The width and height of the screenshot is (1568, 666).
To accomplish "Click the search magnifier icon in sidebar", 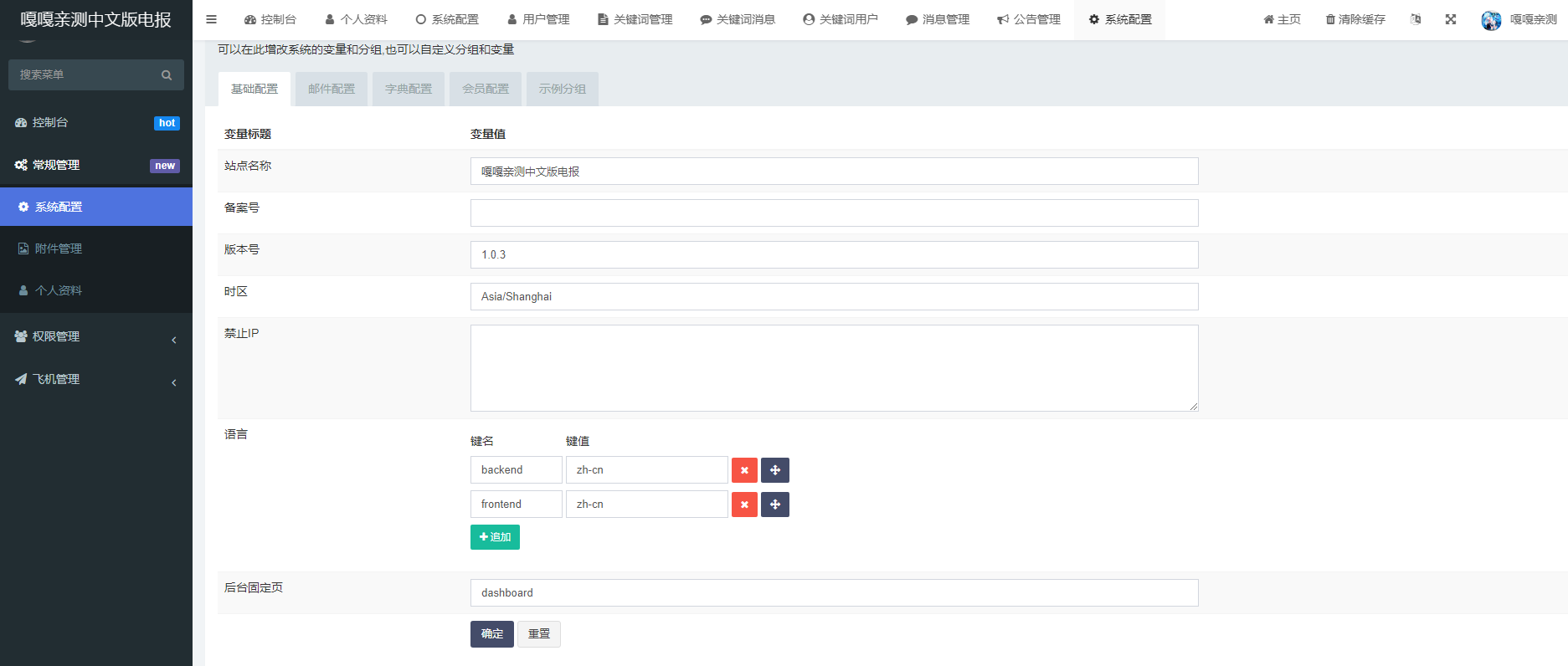I will [x=167, y=75].
